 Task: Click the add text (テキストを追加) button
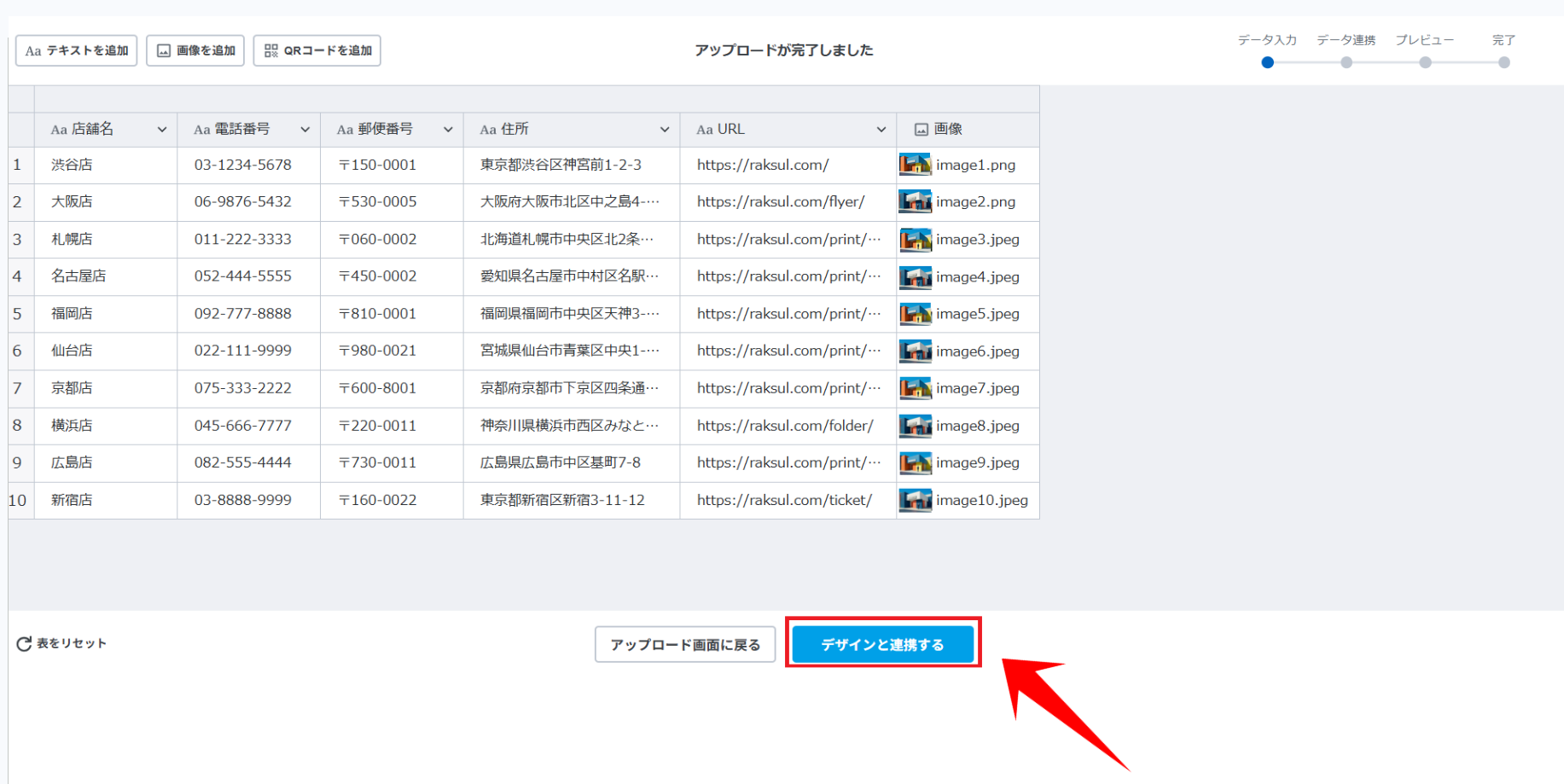coord(76,50)
